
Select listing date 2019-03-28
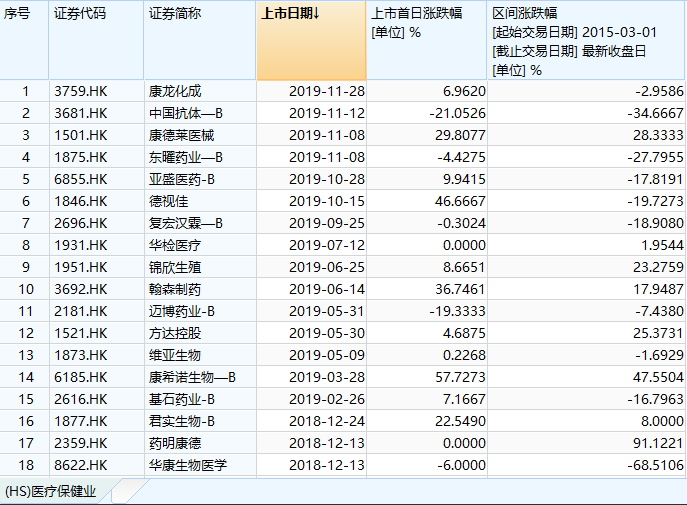[x=327, y=377]
